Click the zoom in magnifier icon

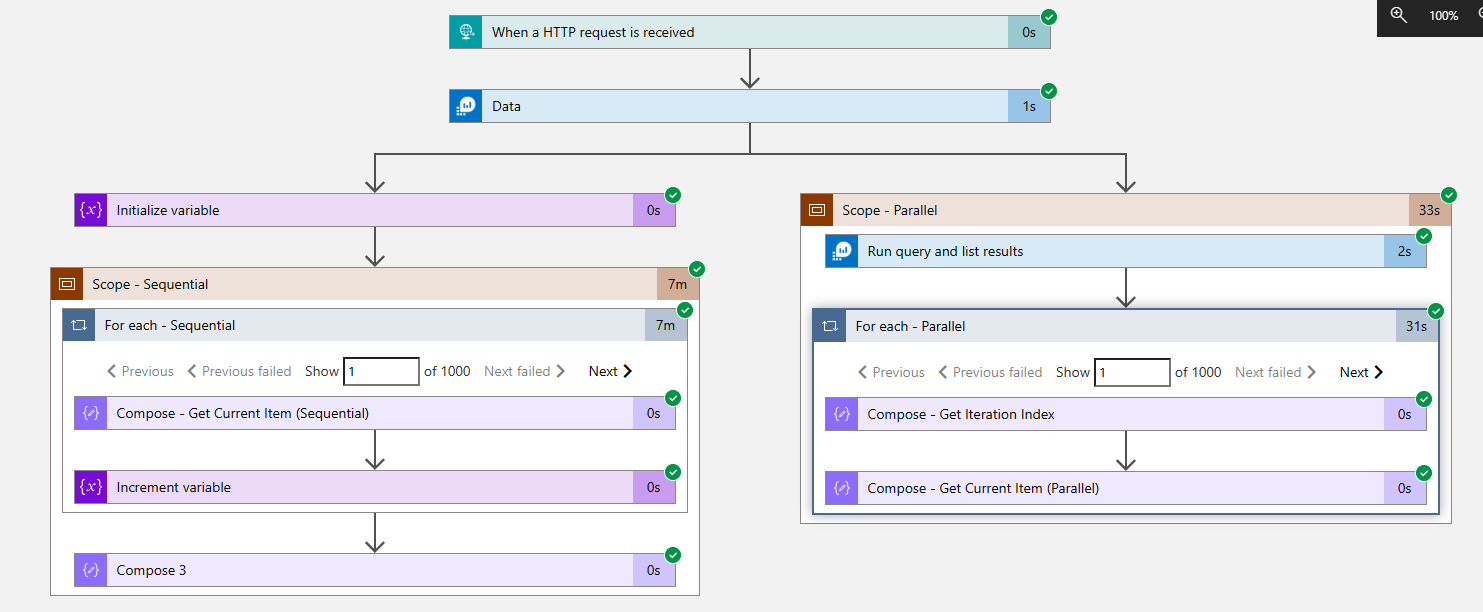point(1399,16)
